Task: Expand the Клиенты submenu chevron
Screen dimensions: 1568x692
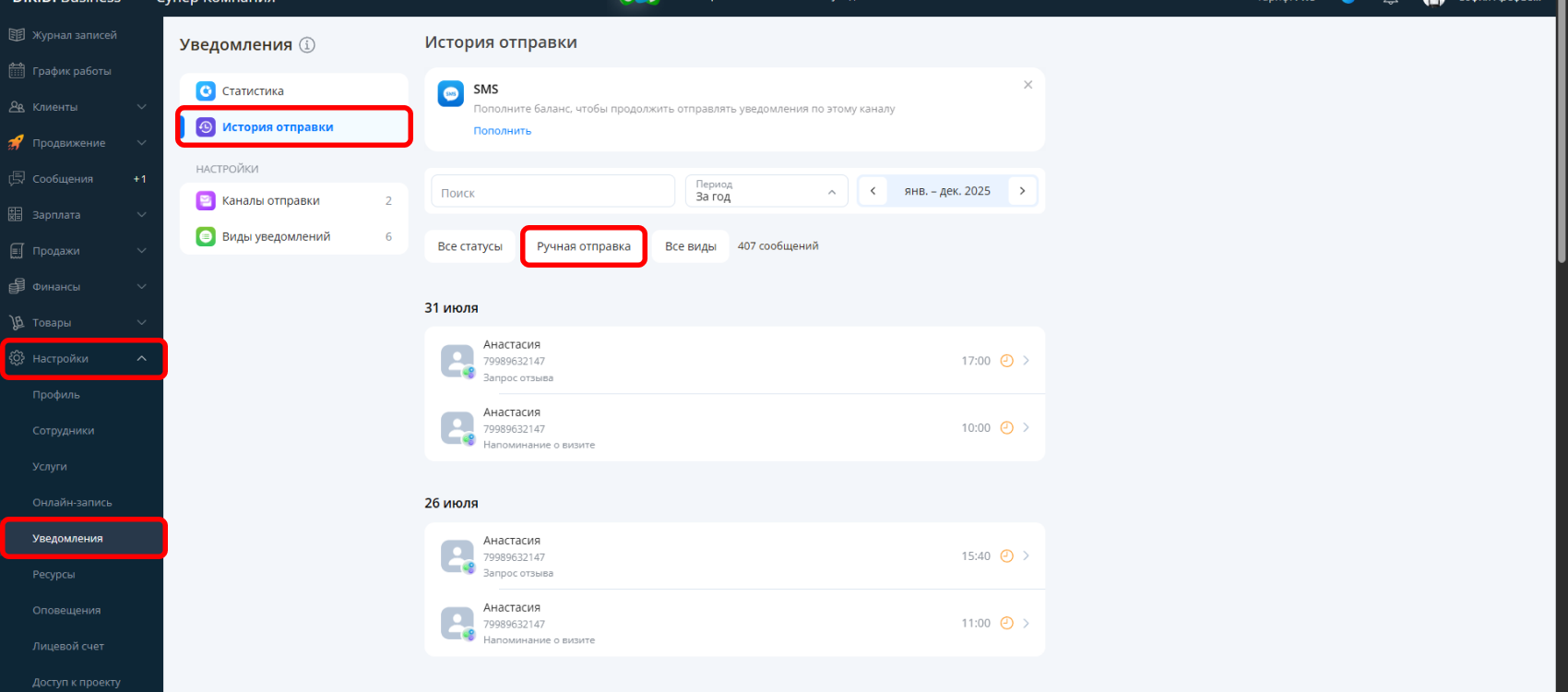Action: point(142,107)
